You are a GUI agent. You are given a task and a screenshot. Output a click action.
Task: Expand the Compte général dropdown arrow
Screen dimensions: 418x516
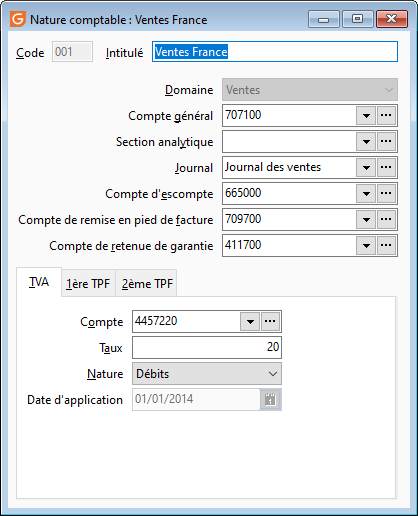click(366, 115)
